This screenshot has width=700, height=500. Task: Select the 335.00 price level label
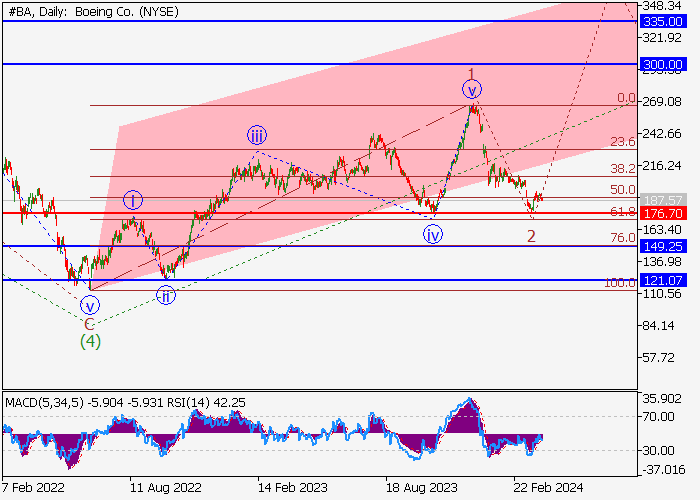[662, 21]
